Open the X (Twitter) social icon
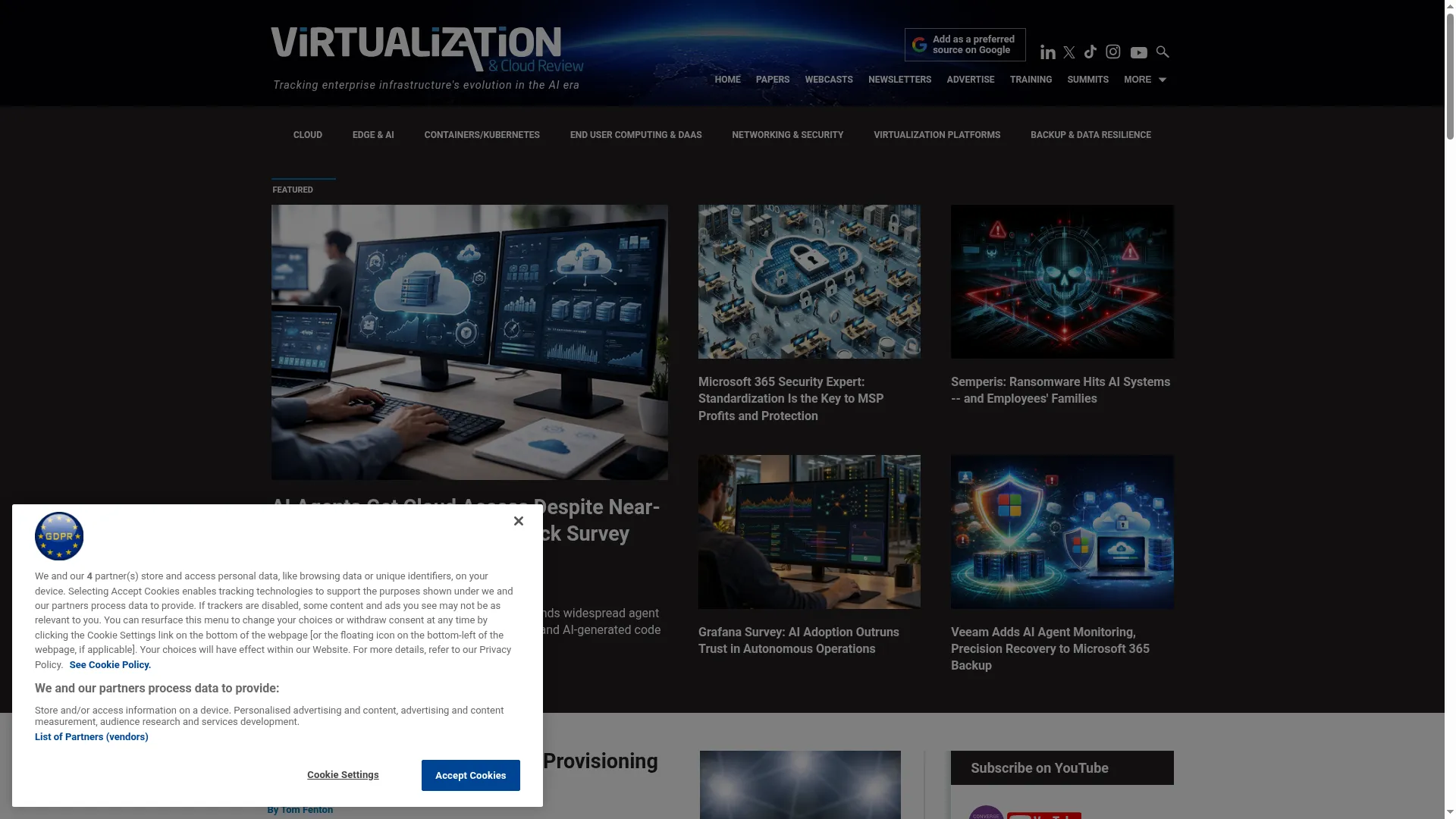The height and width of the screenshot is (819, 1456). click(x=1069, y=52)
